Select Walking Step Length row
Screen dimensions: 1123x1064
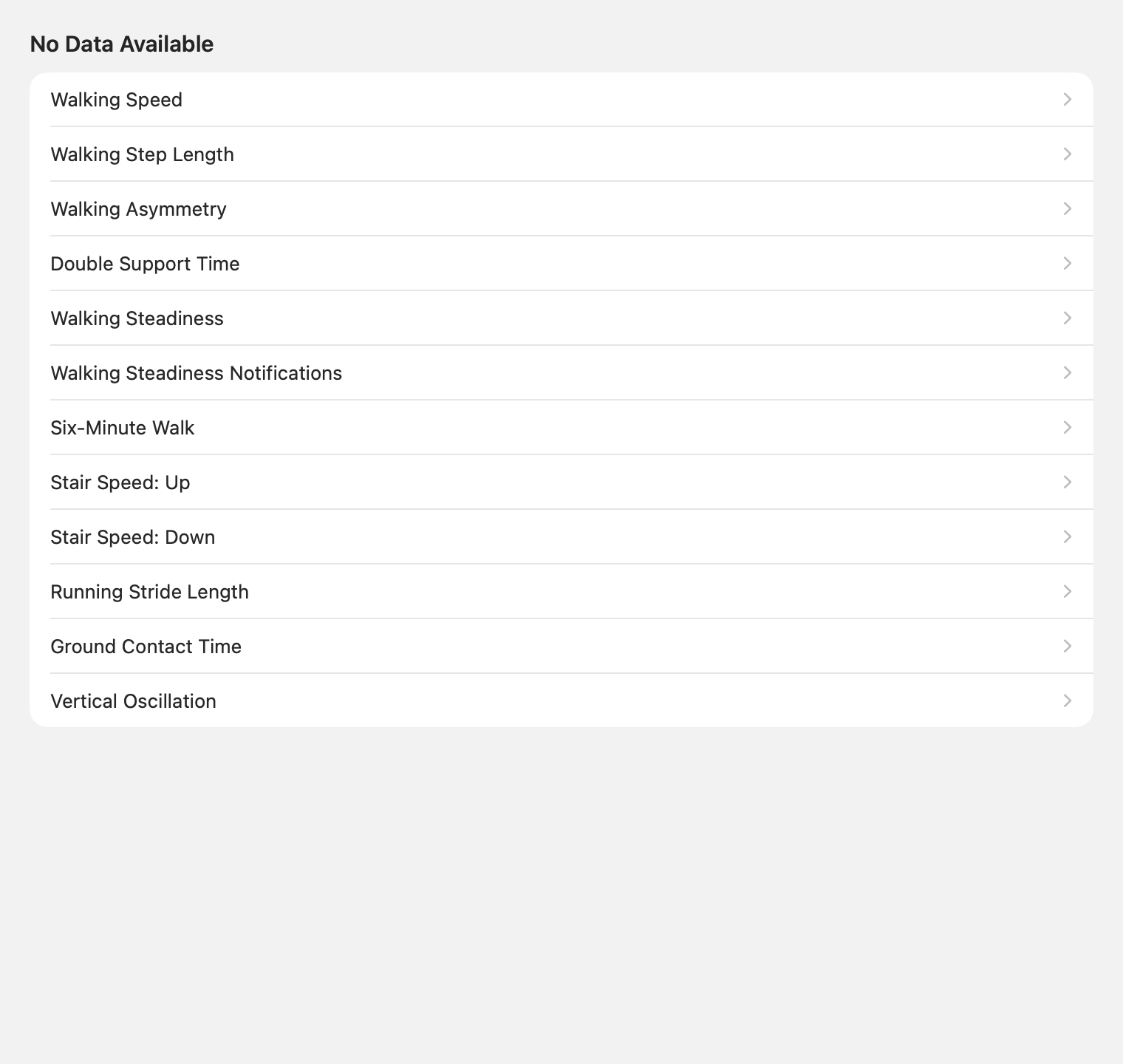pos(561,154)
